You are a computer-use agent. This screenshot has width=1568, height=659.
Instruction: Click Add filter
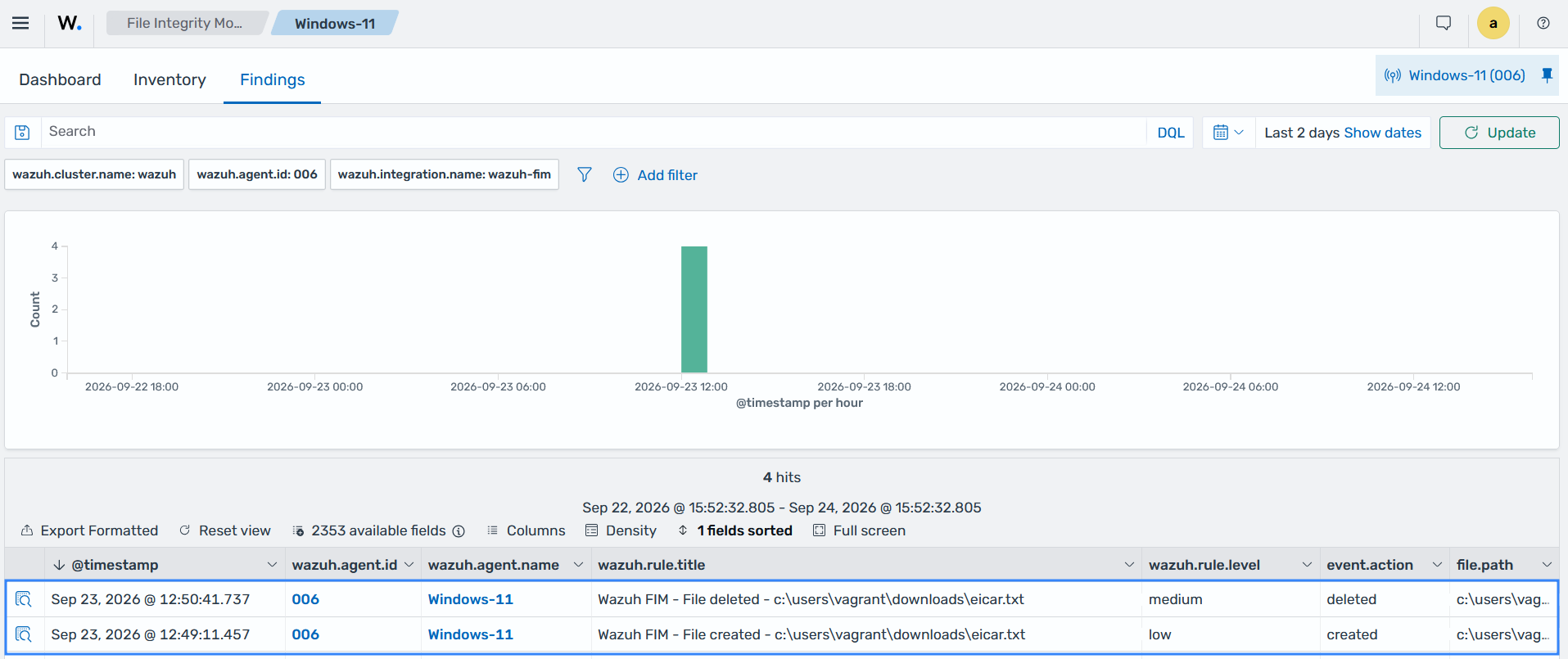tap(656, 175)
